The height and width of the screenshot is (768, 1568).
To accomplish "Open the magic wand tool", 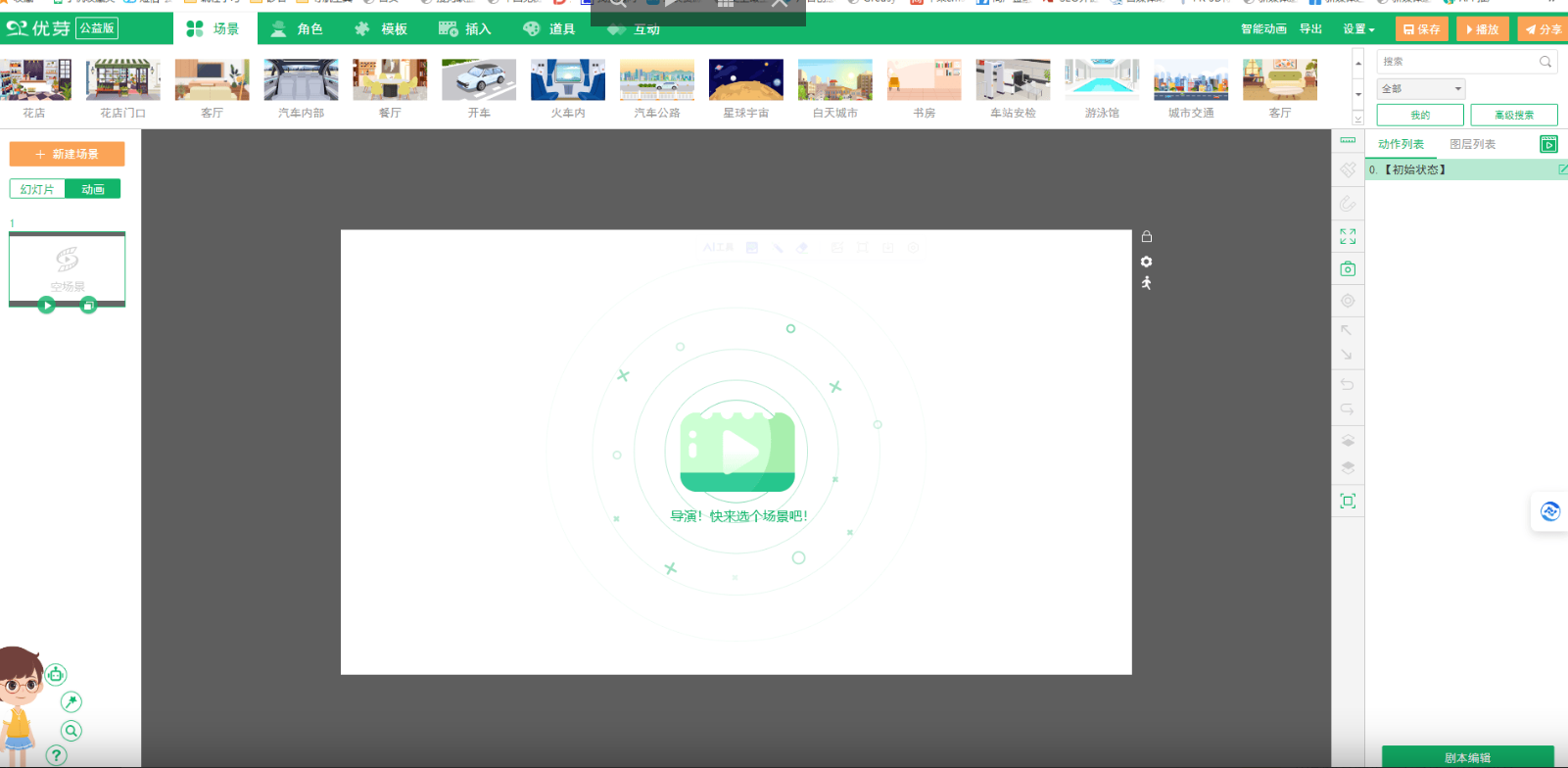I will coord(71,701).
